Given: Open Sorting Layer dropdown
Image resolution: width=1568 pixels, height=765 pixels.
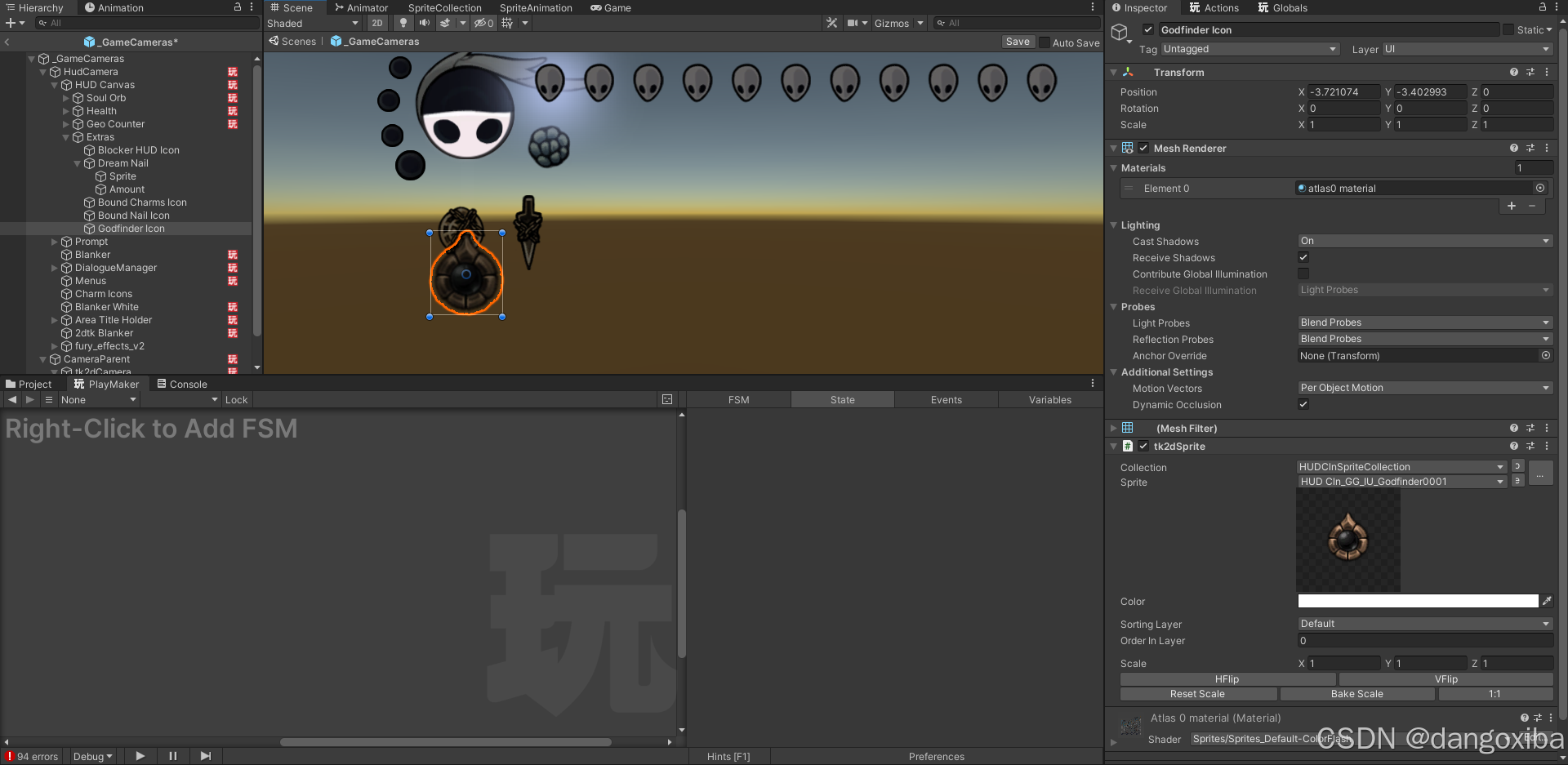Looking at the screenshot, I should (x=1425, y=624).
